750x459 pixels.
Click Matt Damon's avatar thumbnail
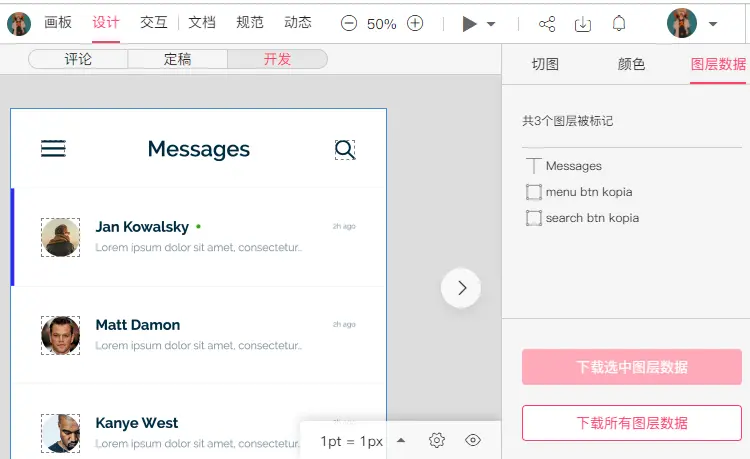pos(60,335)
